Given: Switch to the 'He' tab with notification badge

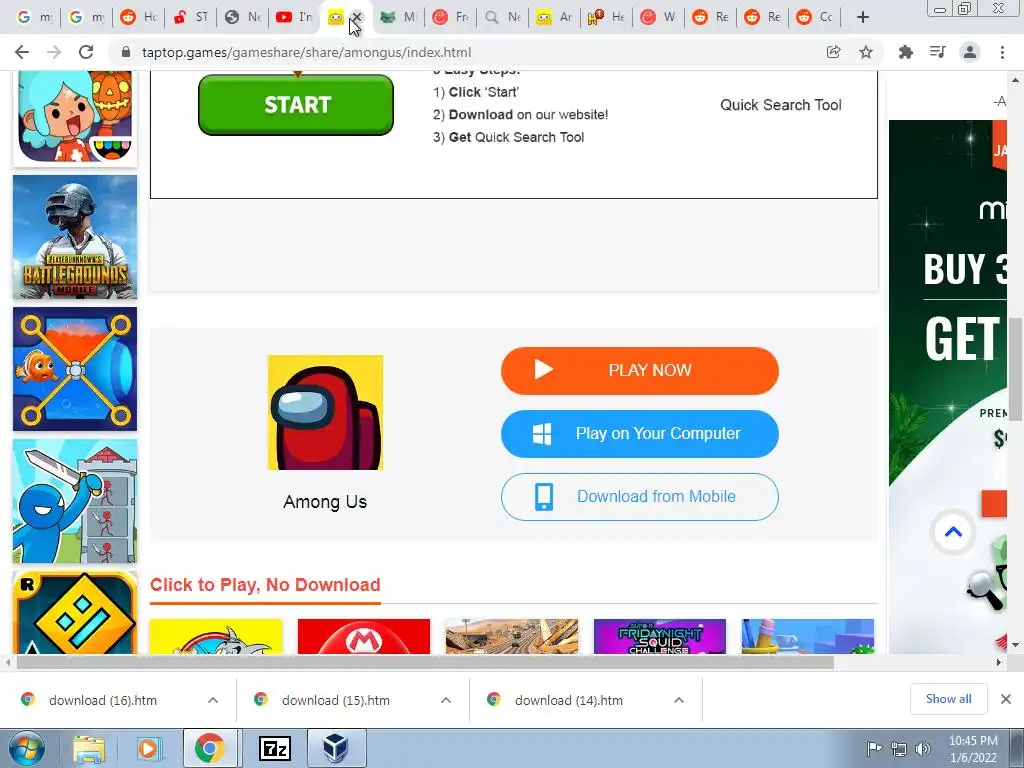Looking at the screenshot, I should [x=606, y=17].
